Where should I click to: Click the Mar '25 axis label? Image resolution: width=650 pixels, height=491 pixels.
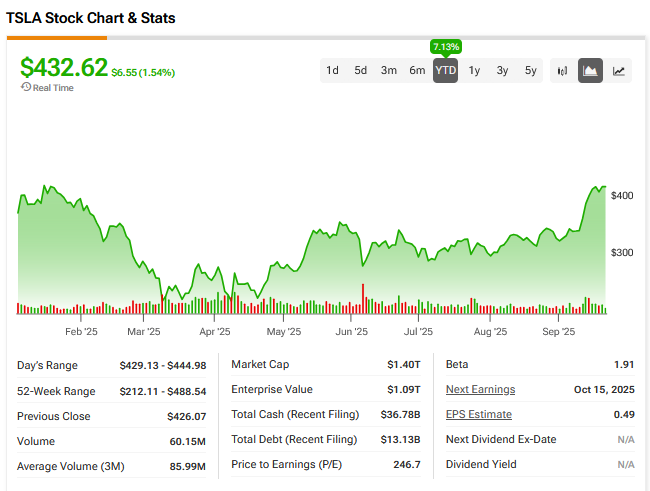click(143, 331)
